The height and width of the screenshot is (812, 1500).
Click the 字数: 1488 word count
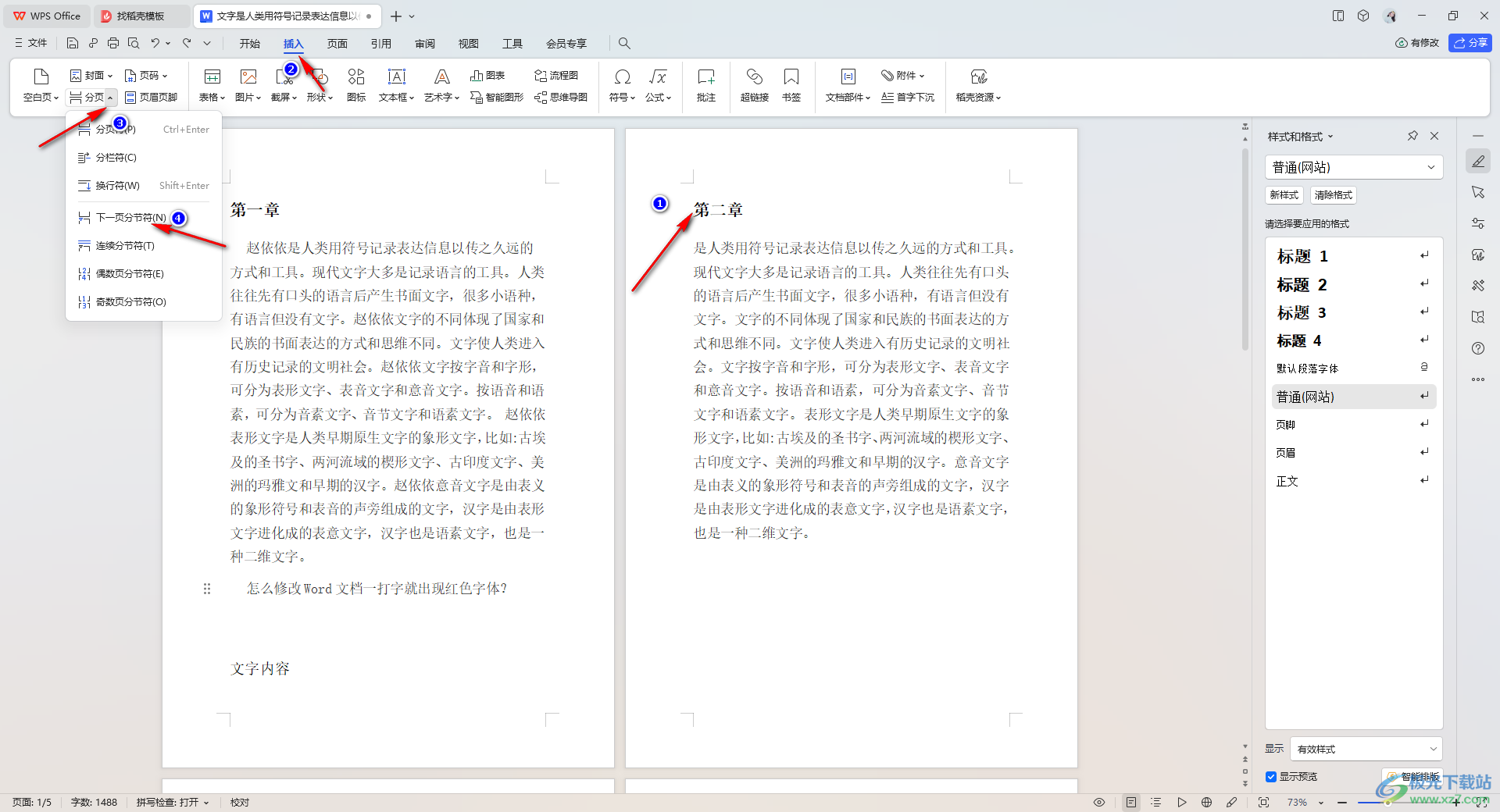point(94,802)
